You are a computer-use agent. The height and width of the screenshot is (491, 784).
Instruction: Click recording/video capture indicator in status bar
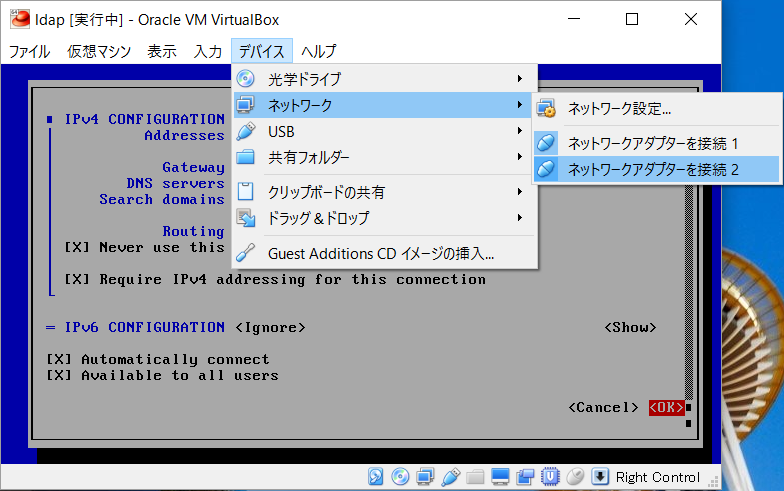click(525, 476)
